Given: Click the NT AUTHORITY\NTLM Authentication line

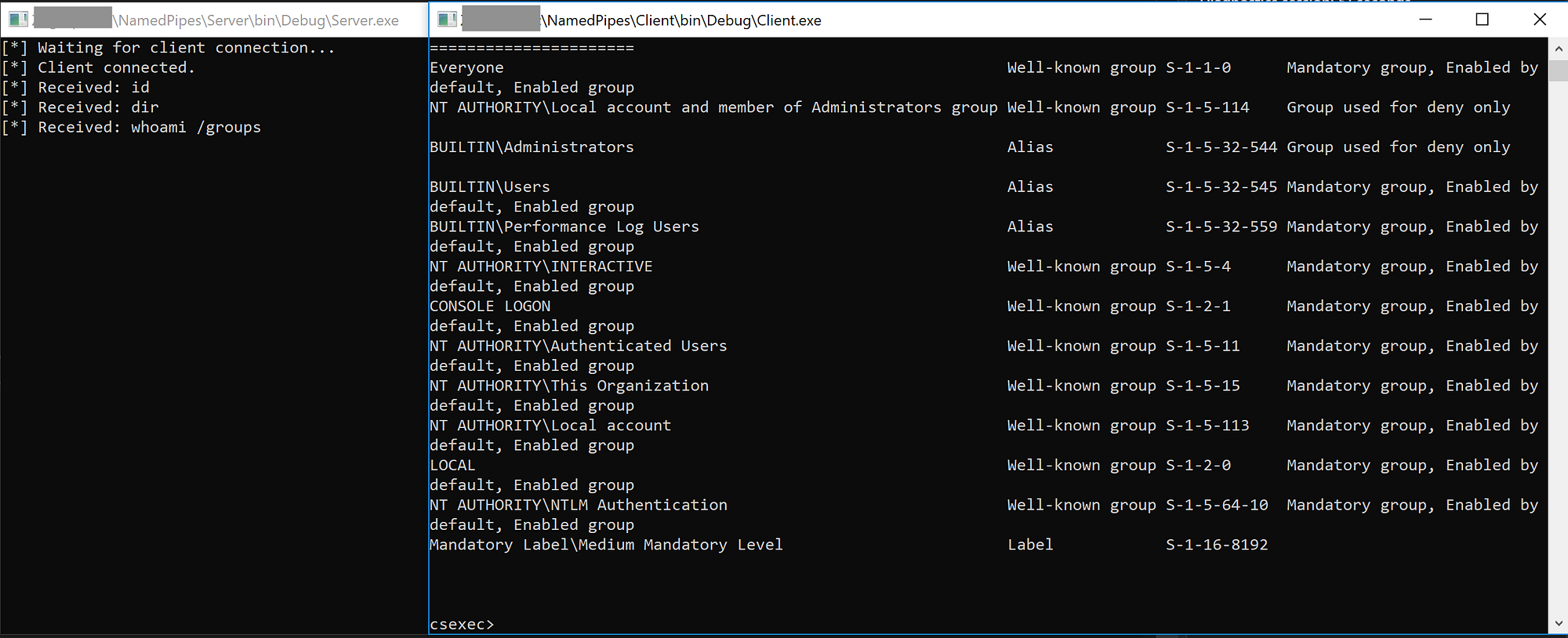Looking at the screenshot, I should (579, 505).
